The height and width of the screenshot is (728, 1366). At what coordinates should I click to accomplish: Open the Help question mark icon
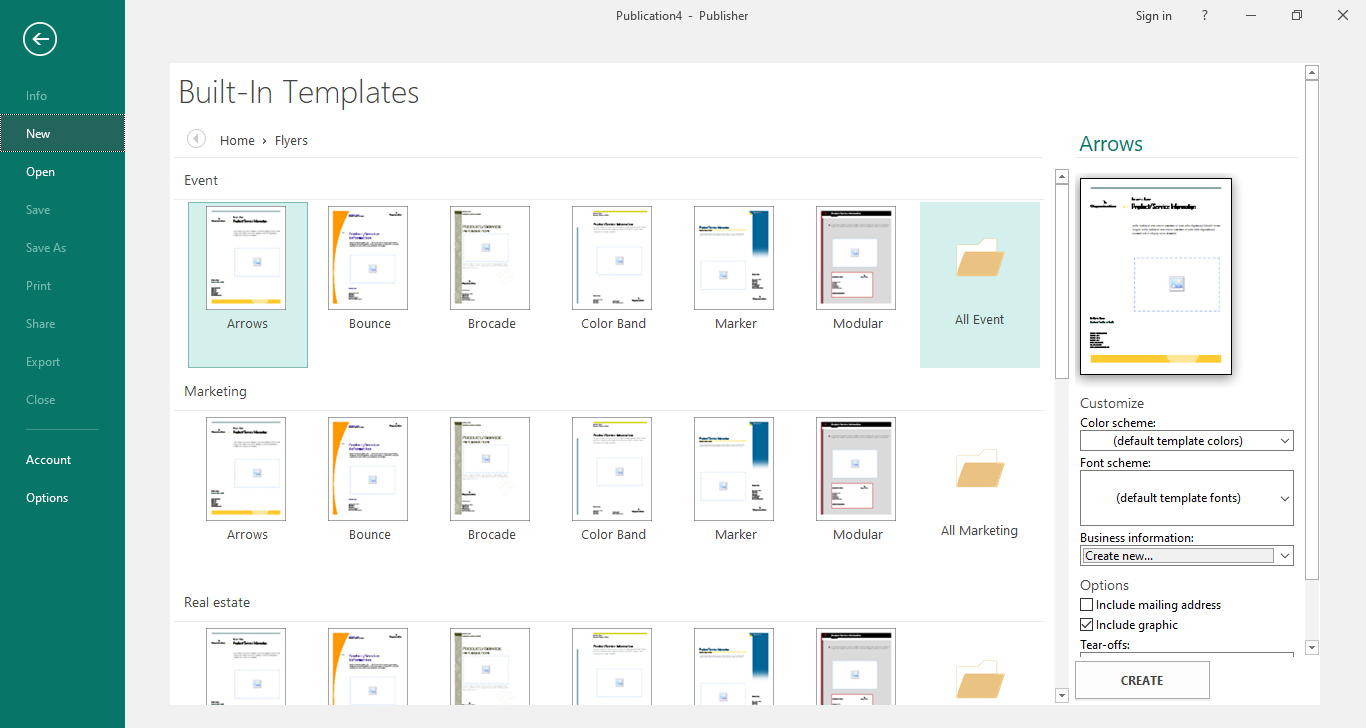[1205, 15]
